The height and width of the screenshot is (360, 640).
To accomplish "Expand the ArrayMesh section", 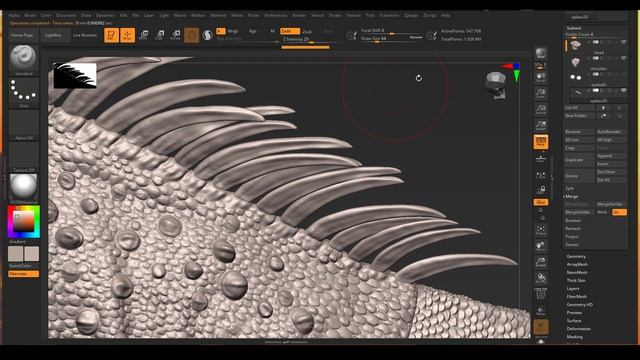I will coord(577,264).
